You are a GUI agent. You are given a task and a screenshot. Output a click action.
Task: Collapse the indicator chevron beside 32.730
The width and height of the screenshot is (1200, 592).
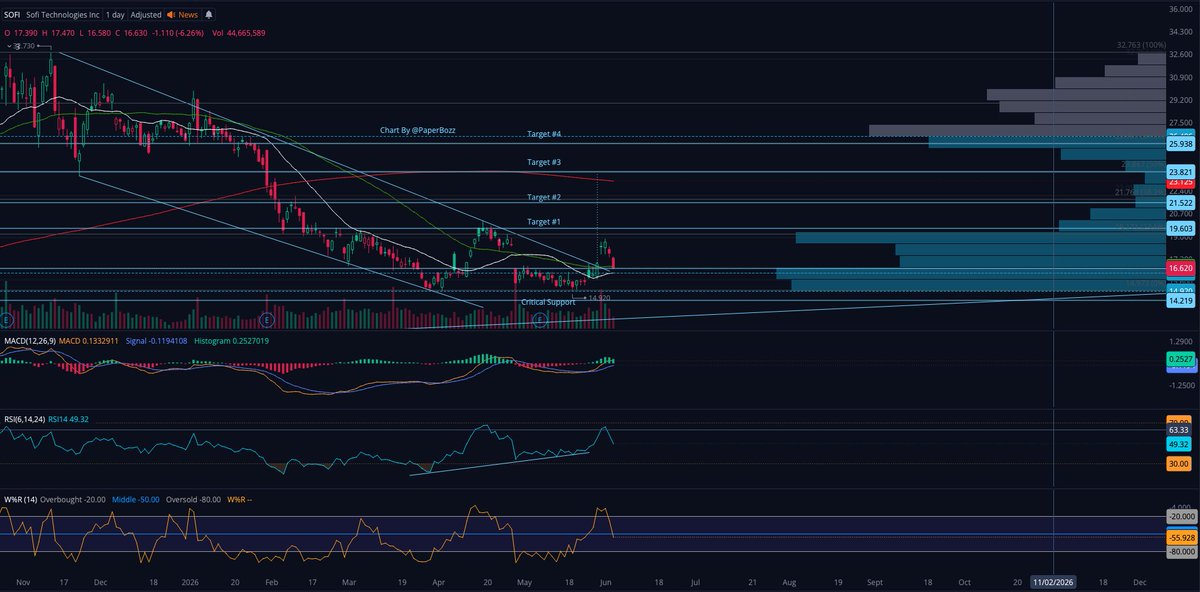[7, 46]
